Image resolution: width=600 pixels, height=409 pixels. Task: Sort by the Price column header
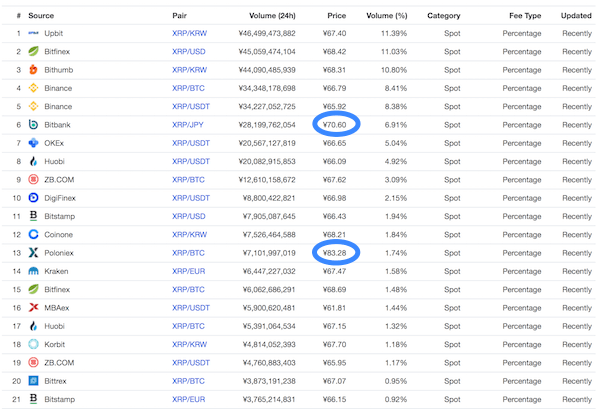[x=336, y=16]
